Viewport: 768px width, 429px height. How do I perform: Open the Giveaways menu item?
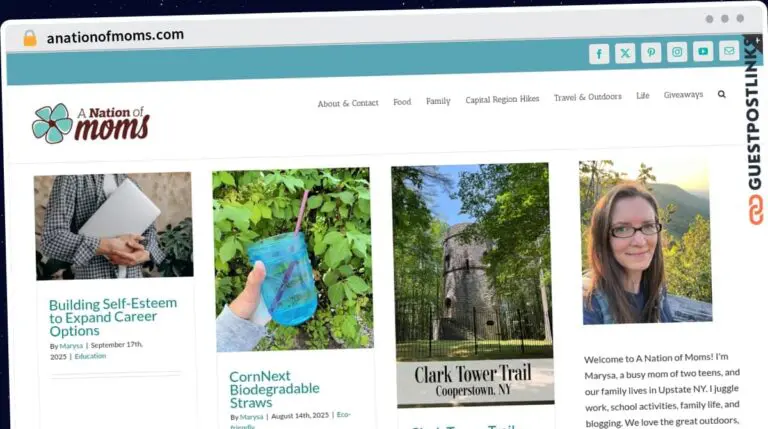point(683,95)
